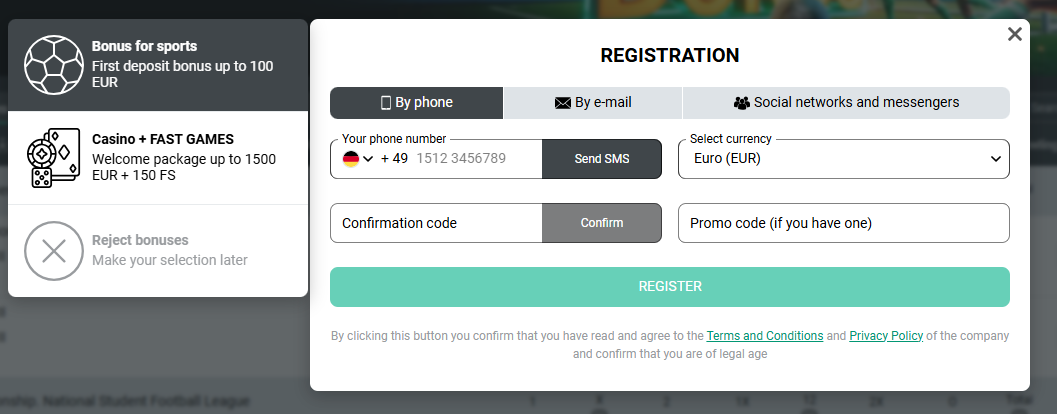
Task: Open the Select currency dropdown
Action: click(844, 159)
